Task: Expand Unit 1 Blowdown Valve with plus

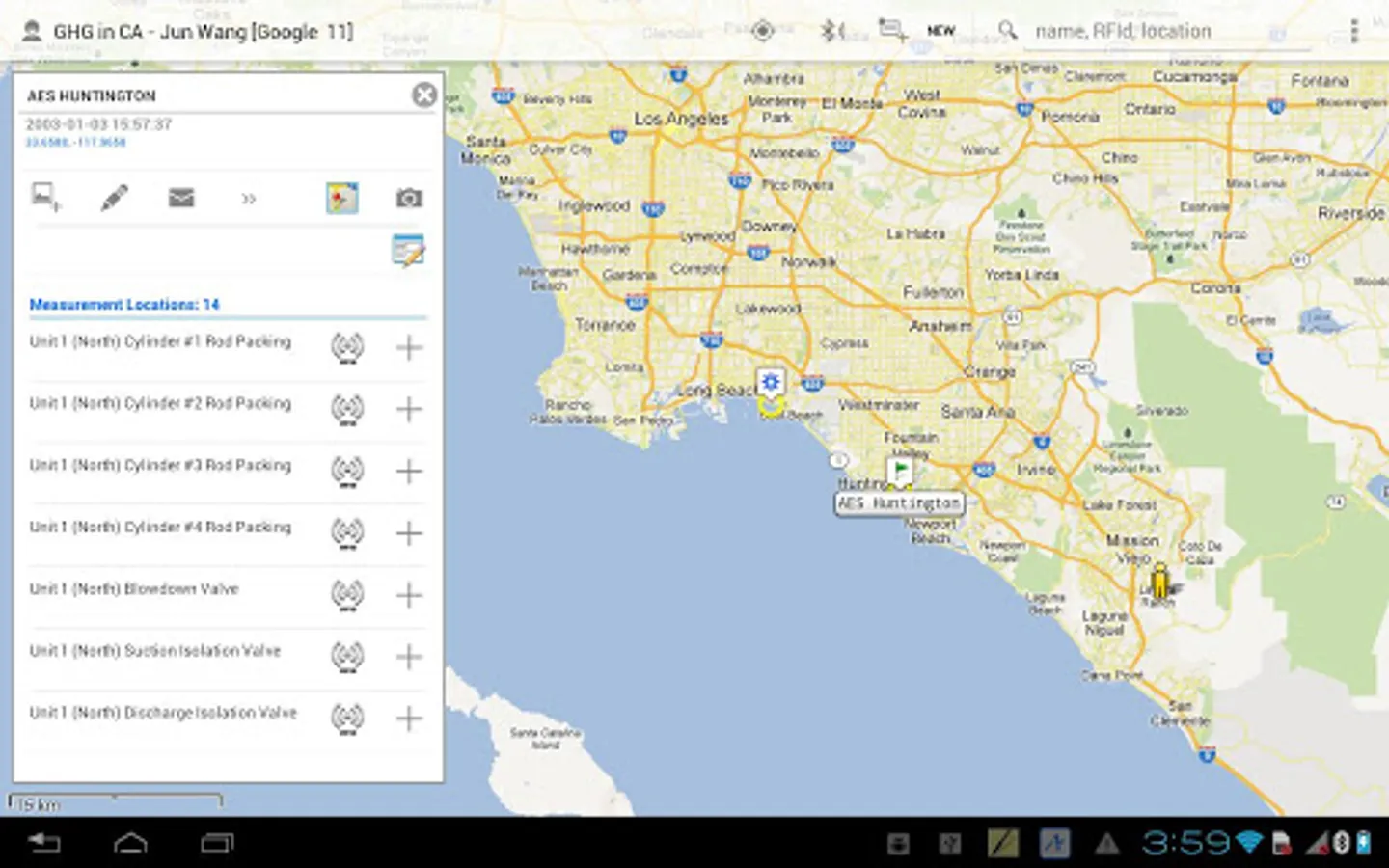Action: (409, 595)
